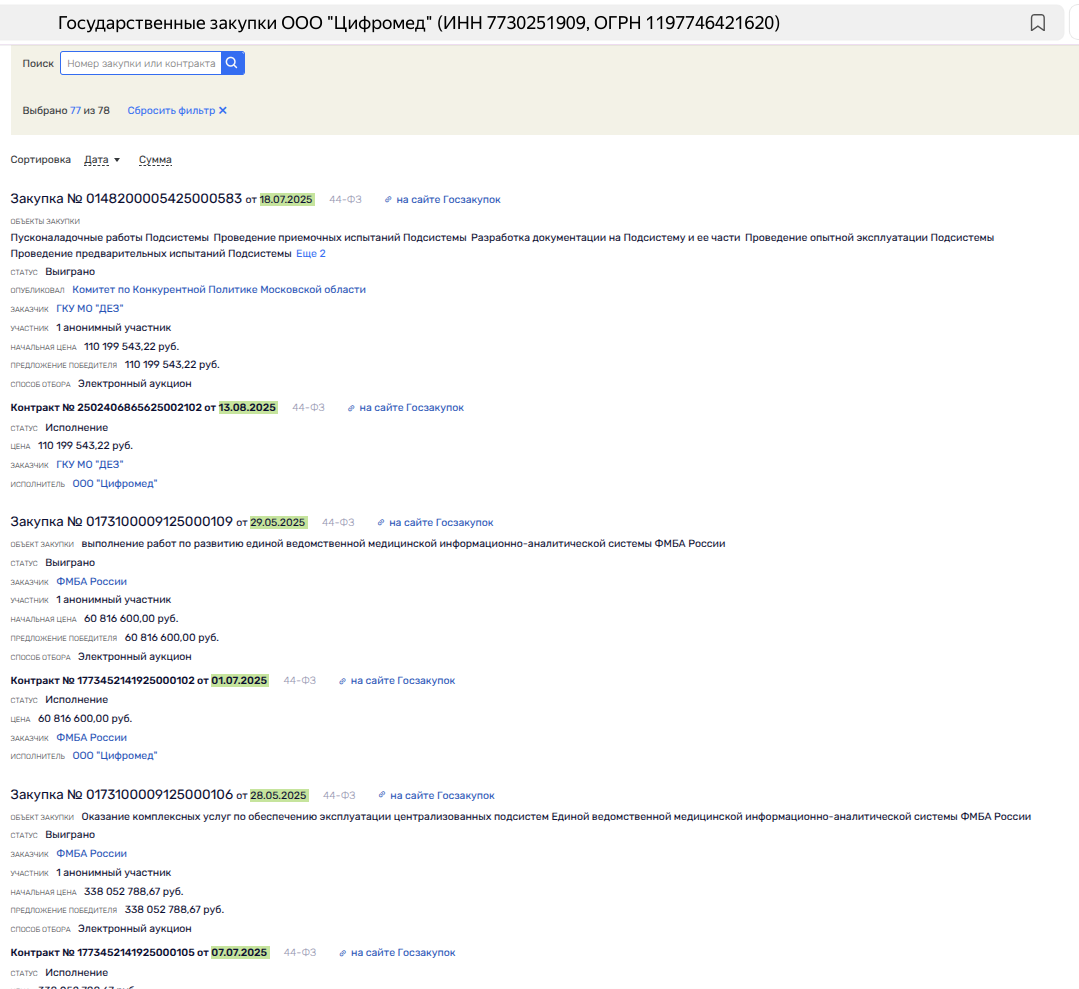Open Комитет по Конкурентной Политике Московской области
Viewport: 1079px width, 989px height.
219,290
